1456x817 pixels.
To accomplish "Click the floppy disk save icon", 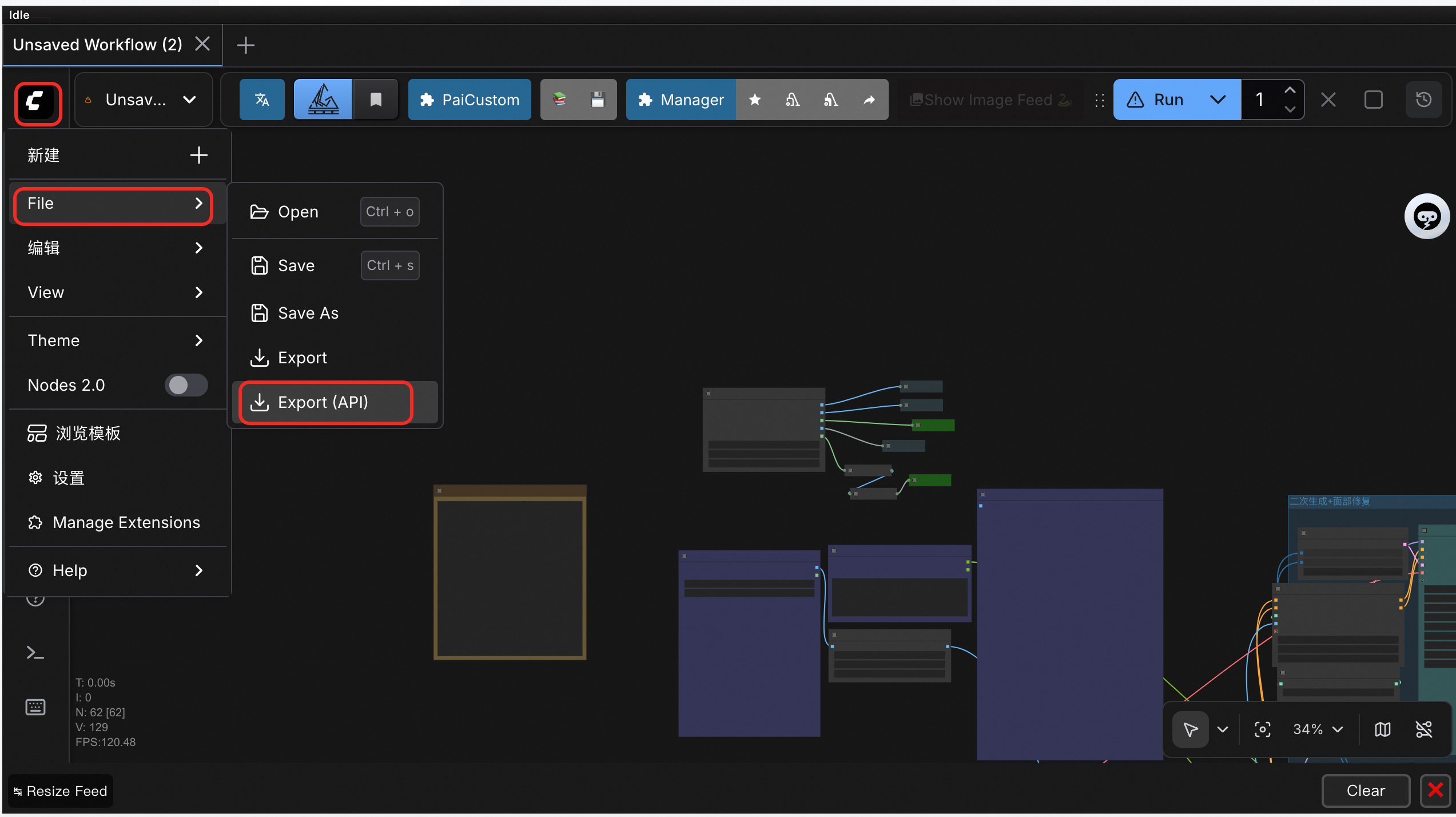I will pos(598,100).
